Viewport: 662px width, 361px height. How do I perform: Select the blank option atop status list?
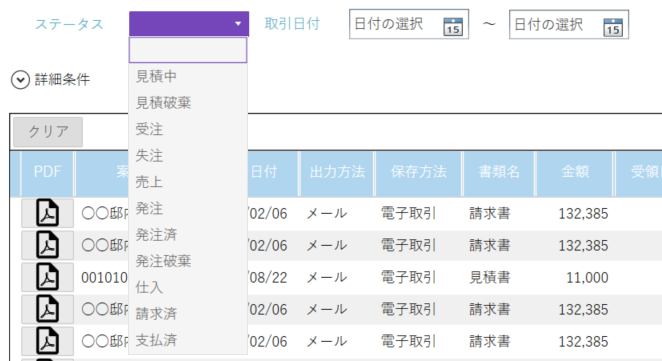pos(188,50)
